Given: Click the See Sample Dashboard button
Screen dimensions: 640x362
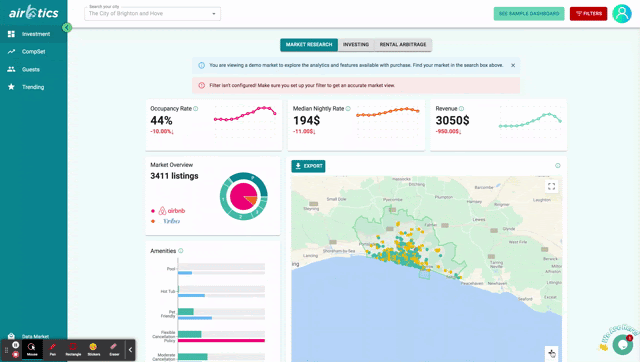Looking at the screenshot, I should click(529, 13).
